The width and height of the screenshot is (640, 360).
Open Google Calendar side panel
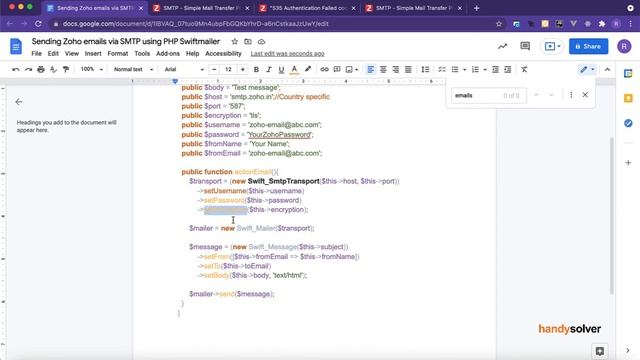pyautogui.click(x=628, y=73)
